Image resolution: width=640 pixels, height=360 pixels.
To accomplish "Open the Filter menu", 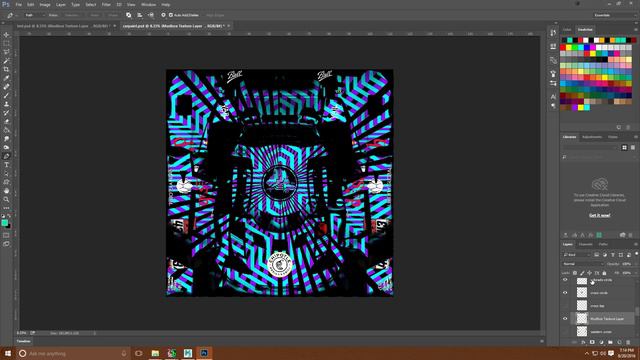I will tap(106, 4).
